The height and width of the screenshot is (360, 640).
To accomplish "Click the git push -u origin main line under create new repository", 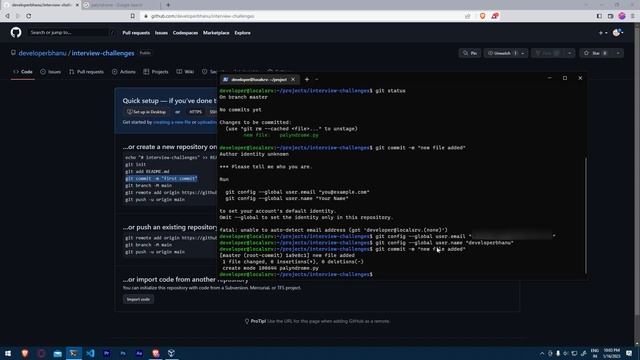I will click(x=155, y=200).
